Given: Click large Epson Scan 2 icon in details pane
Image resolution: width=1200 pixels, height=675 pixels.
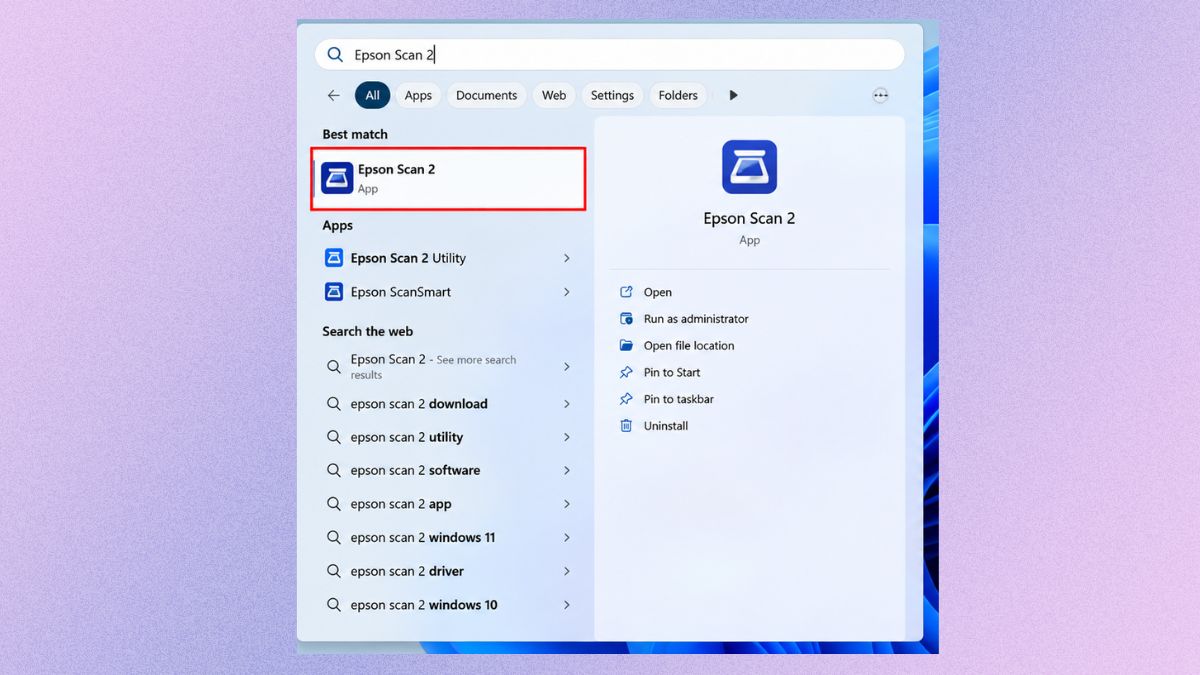Looking at the screenshot, I should 749,167.
